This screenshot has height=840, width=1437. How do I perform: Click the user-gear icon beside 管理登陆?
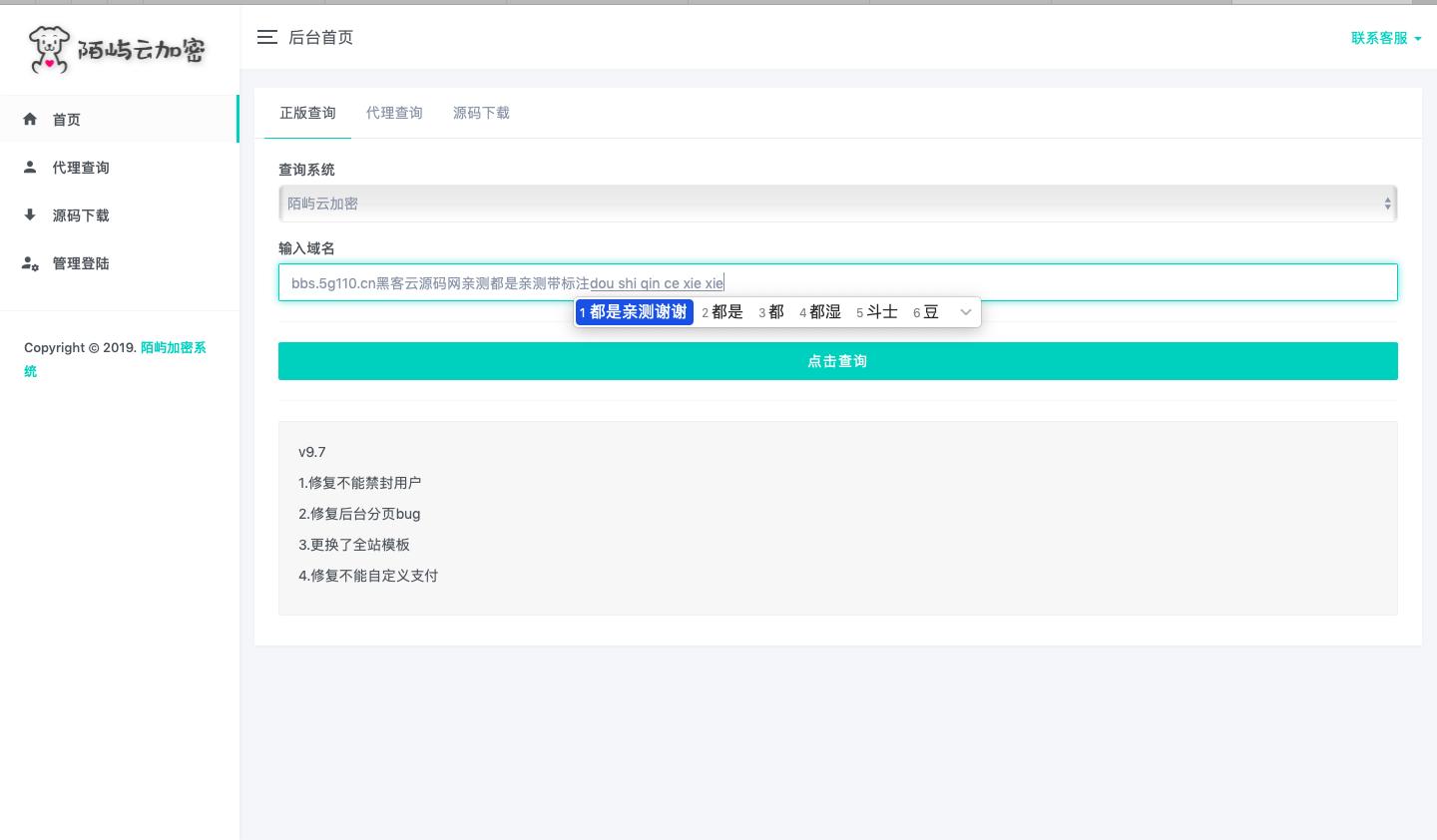coord(30,263)
